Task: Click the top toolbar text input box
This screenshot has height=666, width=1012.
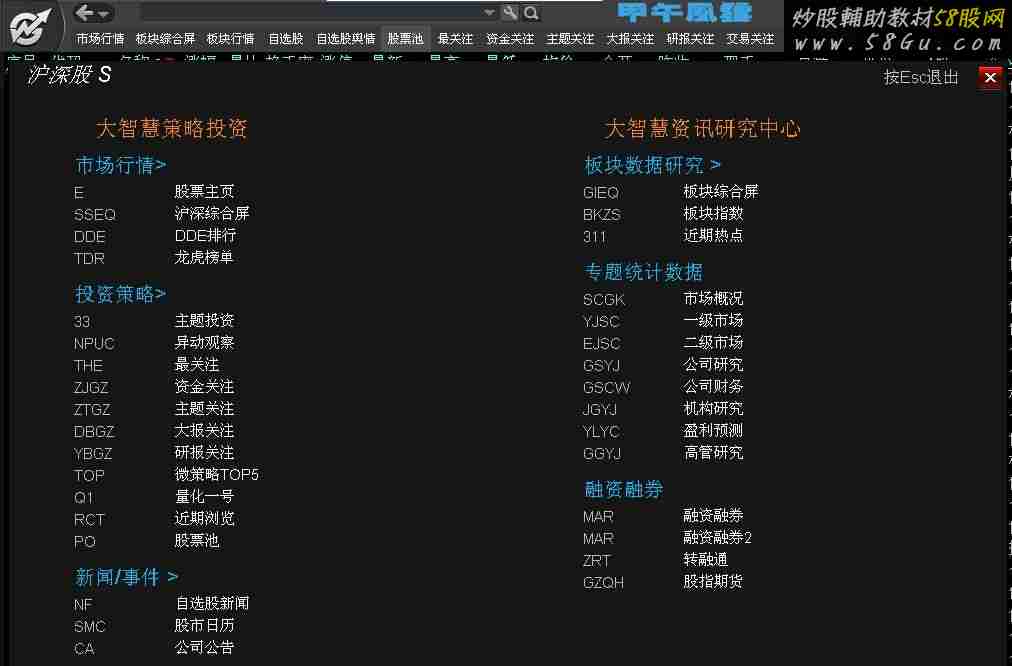Action: pos(311,12)
